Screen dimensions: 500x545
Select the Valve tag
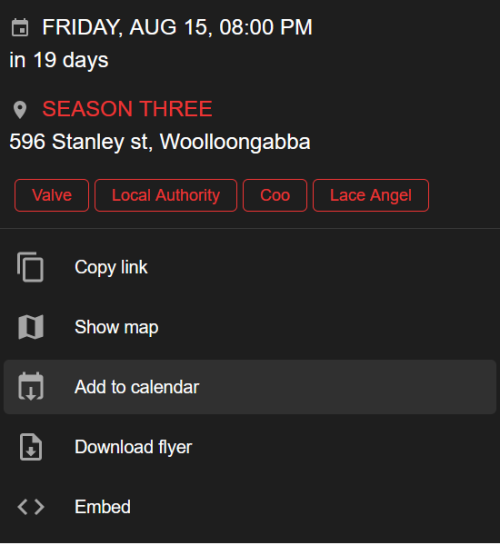(x=52, y=195)
